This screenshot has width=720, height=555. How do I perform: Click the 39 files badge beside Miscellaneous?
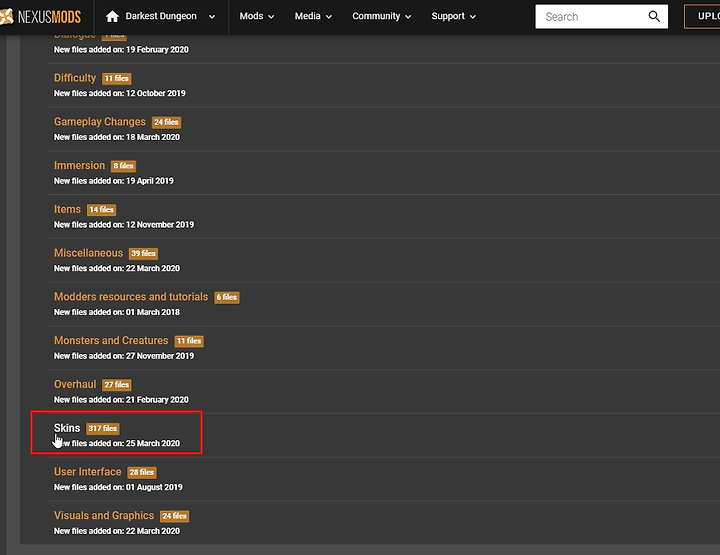143,253
